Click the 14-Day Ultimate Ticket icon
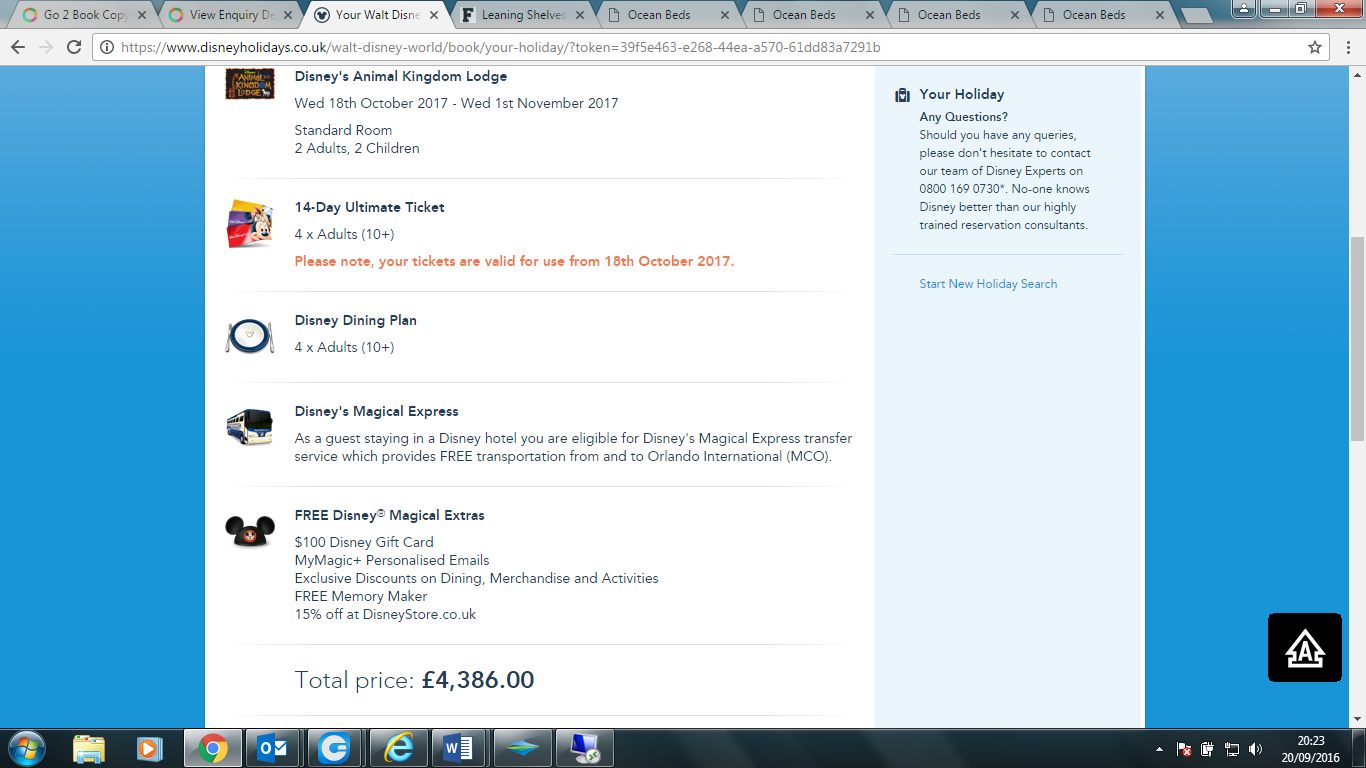Screen dimensions: 1366x768 (250, 224)
